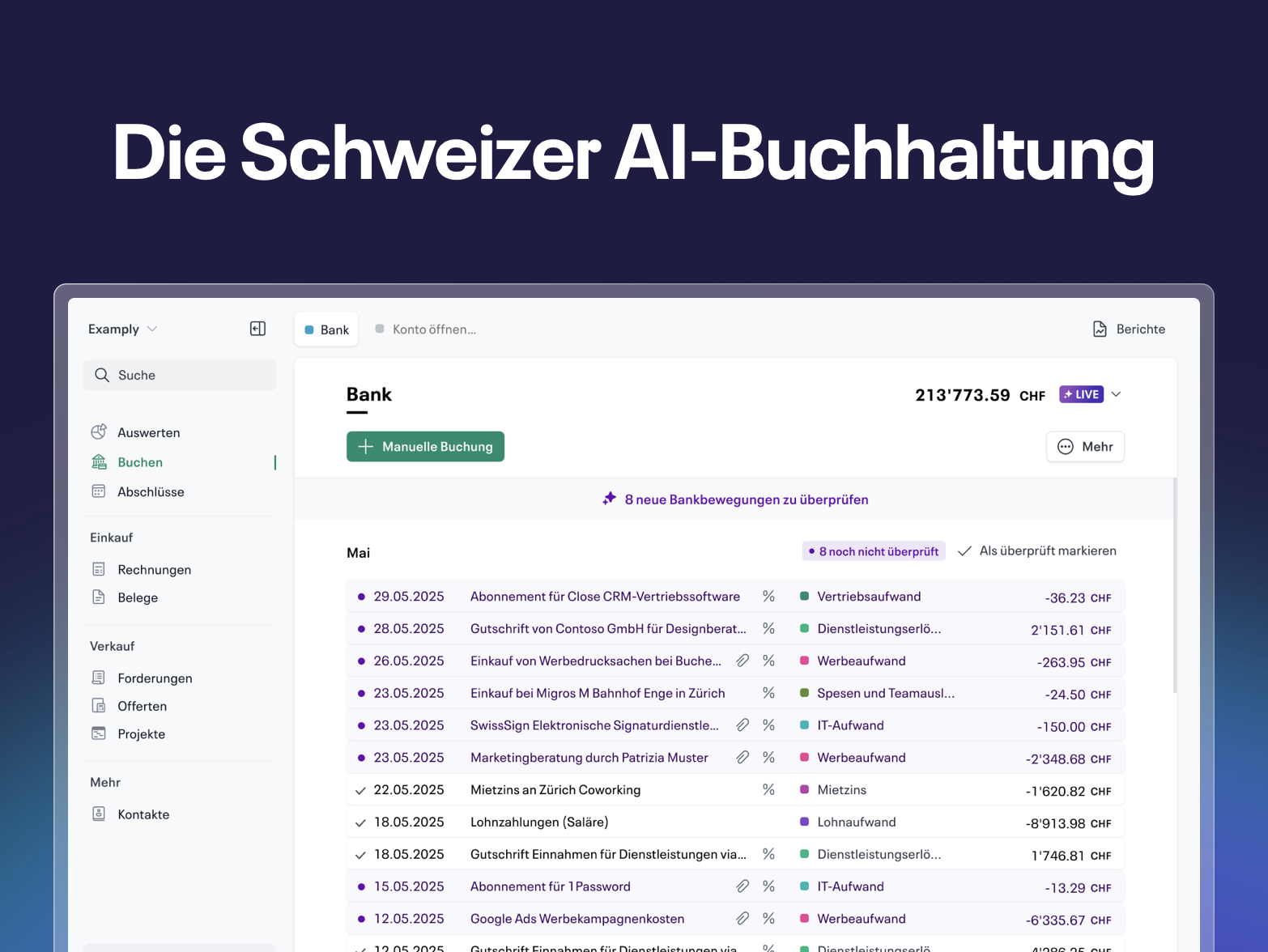Viewport: 1268px width, 952px height.
Task: Click the Berichte report icon
Action: 1100,329
